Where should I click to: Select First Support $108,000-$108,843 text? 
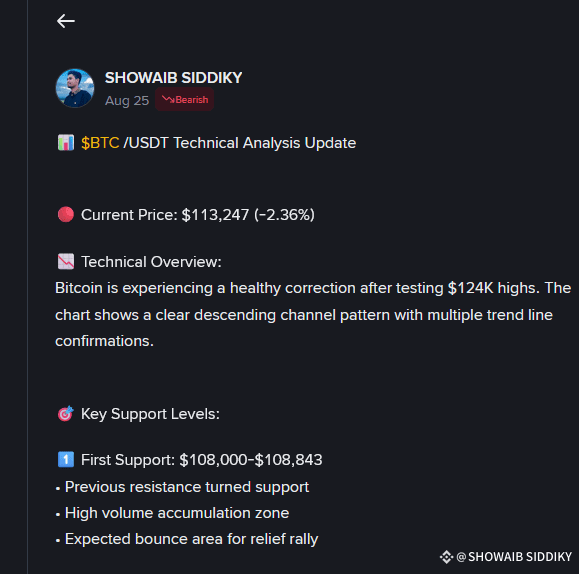[x=202, y=460]
